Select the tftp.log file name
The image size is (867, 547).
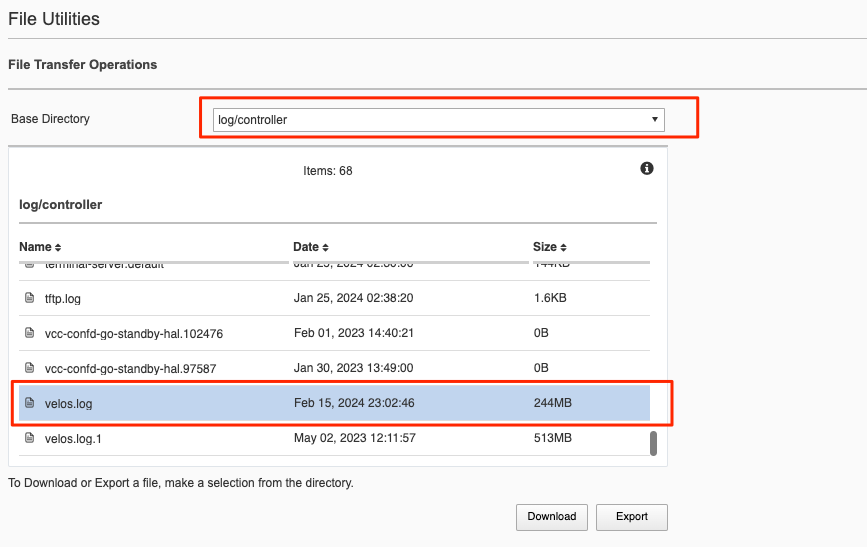coord(62,299)
